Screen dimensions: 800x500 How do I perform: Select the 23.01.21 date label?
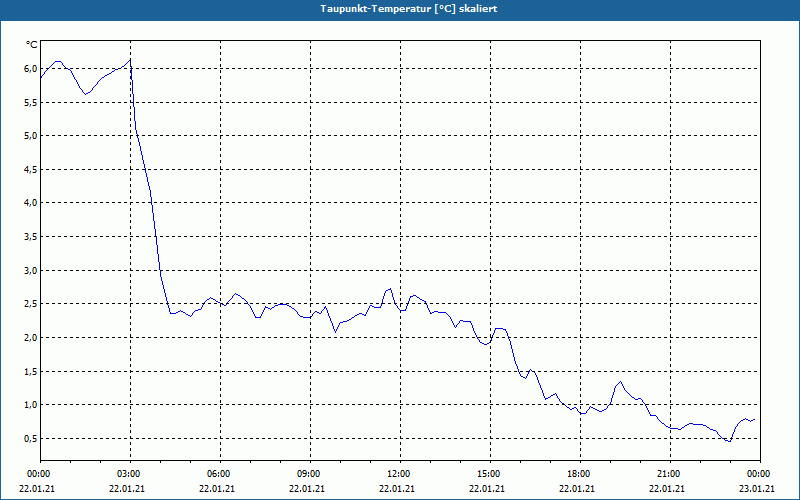click(x=757, y=488)
